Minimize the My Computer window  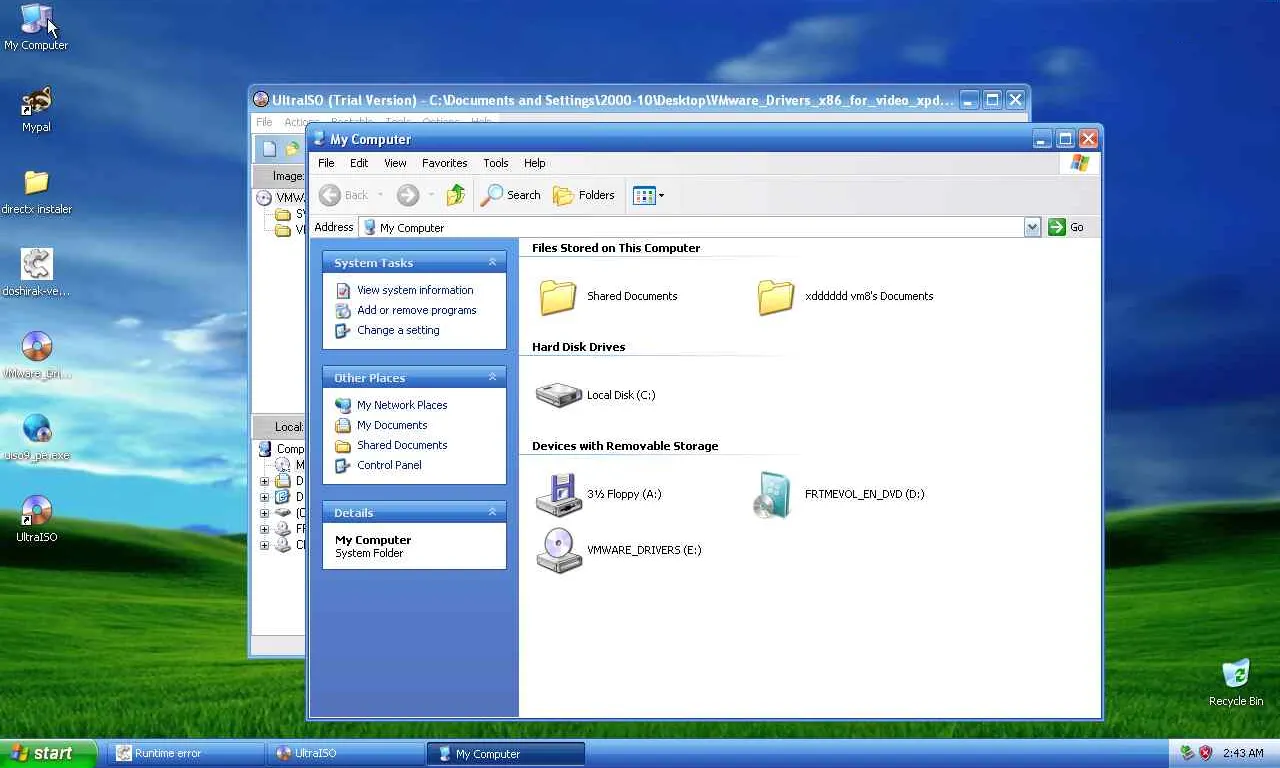click(1042, 139)
